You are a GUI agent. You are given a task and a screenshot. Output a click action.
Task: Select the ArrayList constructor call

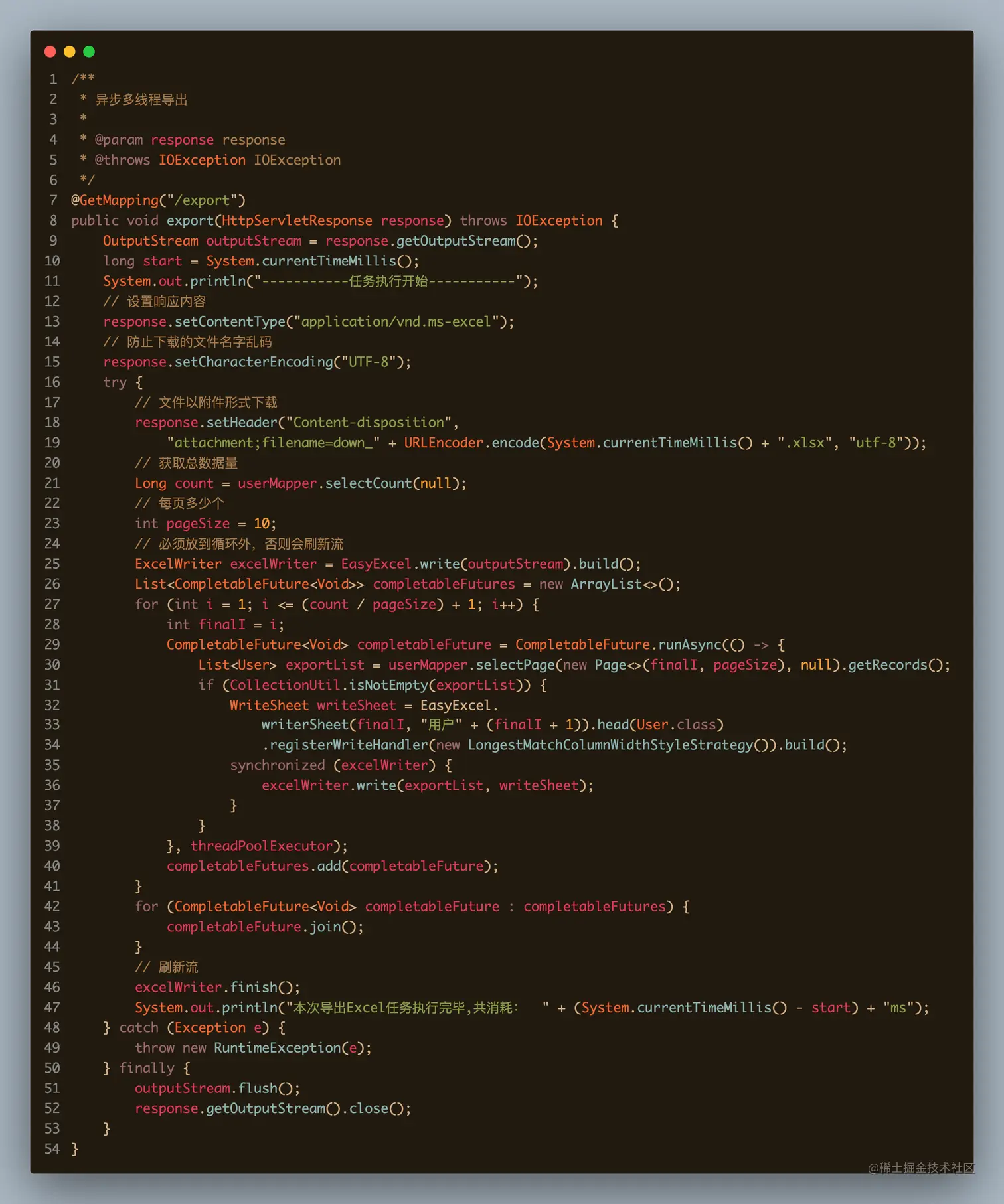click(x=622, y=584)
